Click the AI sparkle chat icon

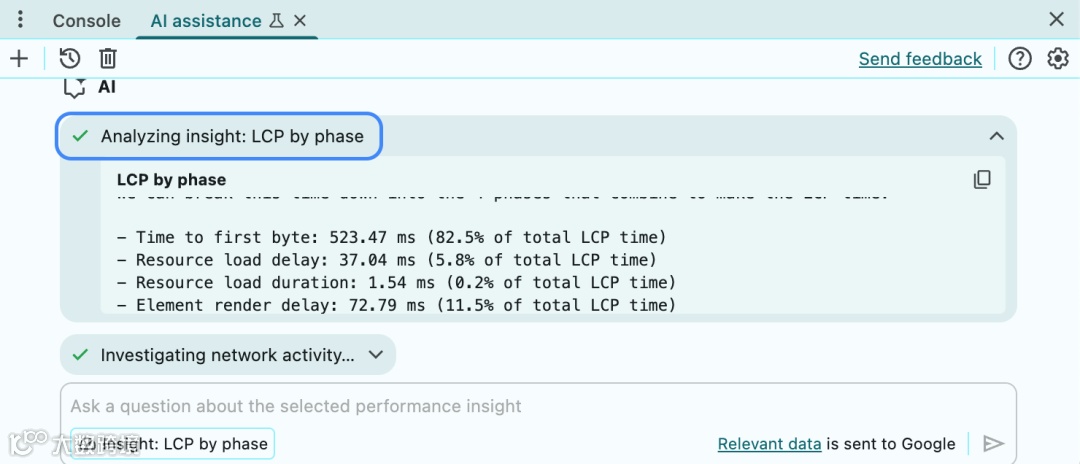coord(75,88)
